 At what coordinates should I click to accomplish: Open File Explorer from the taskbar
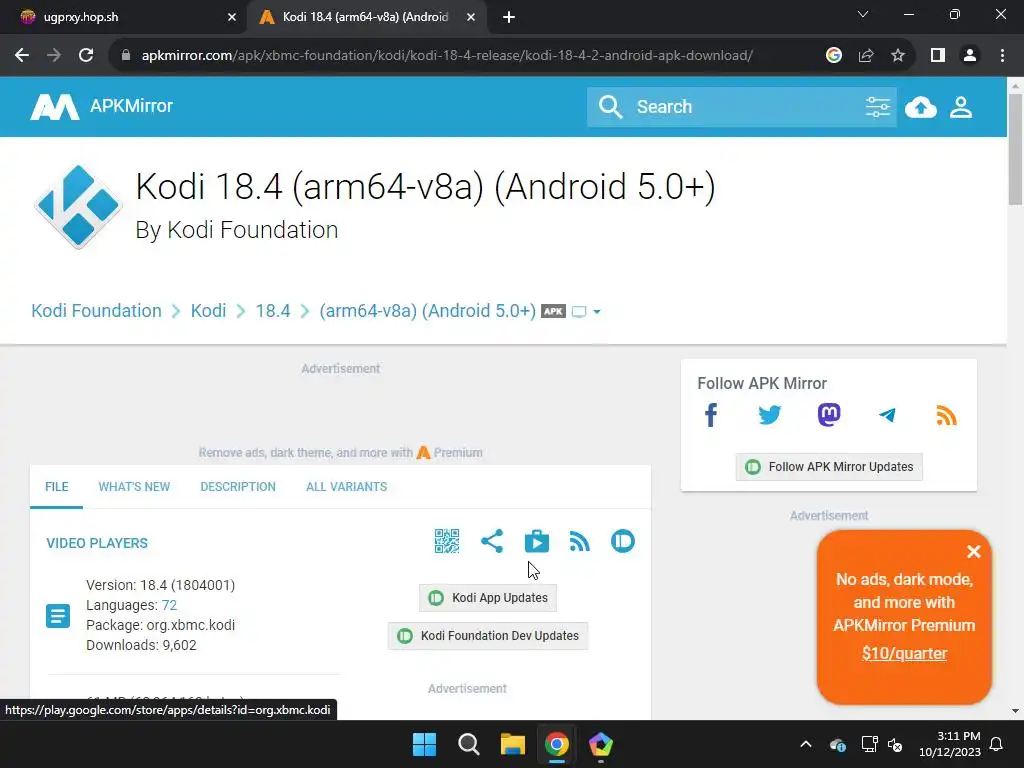coord(513,744)
